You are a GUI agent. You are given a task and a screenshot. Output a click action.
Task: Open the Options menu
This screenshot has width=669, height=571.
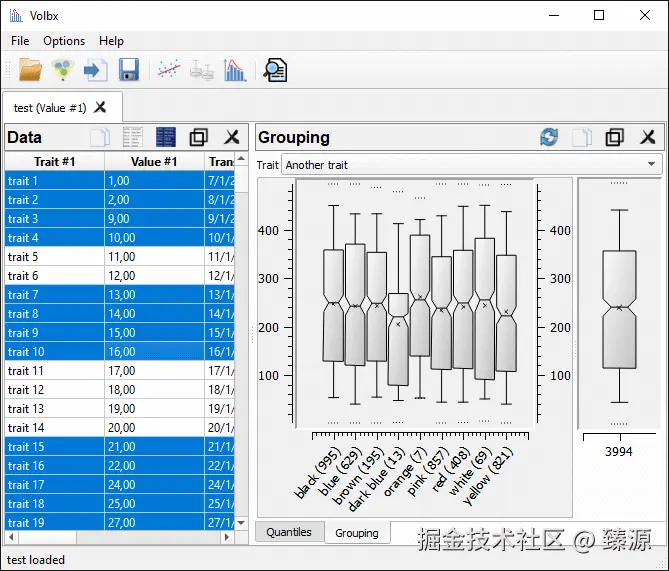click(x=64, y=41)
